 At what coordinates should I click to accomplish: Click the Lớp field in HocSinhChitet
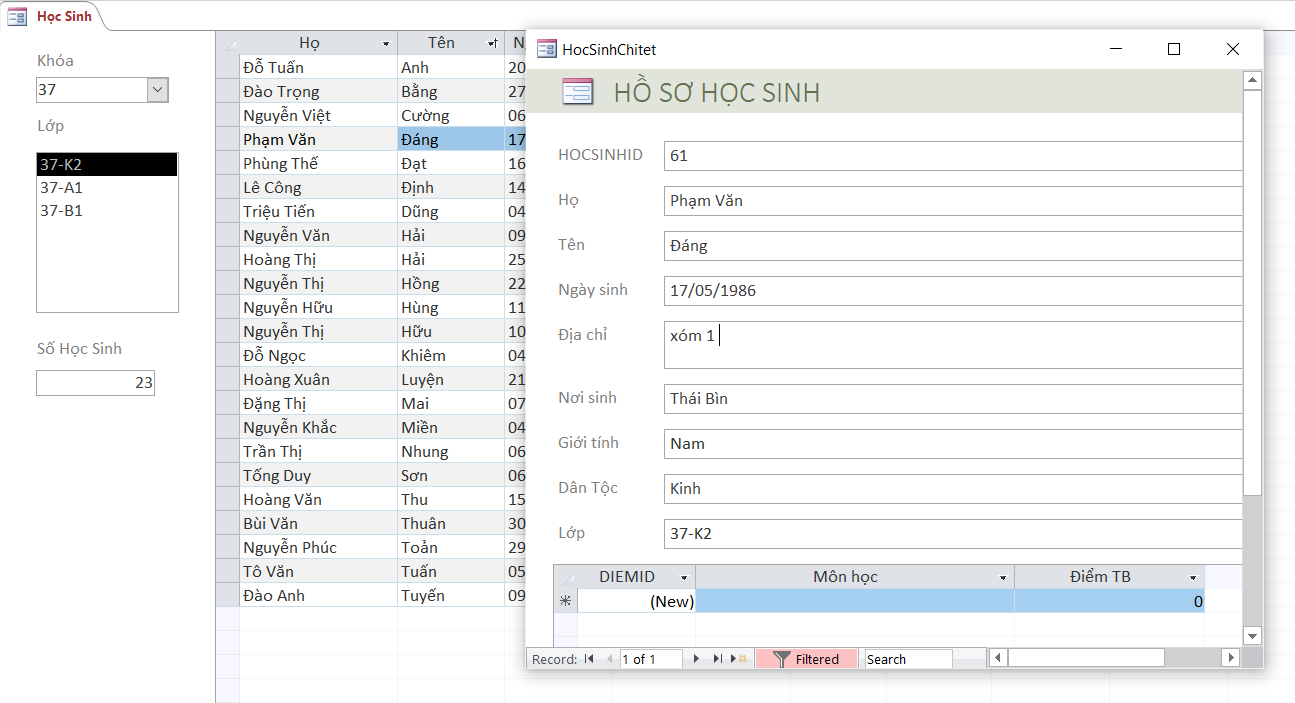coord(953,534)
